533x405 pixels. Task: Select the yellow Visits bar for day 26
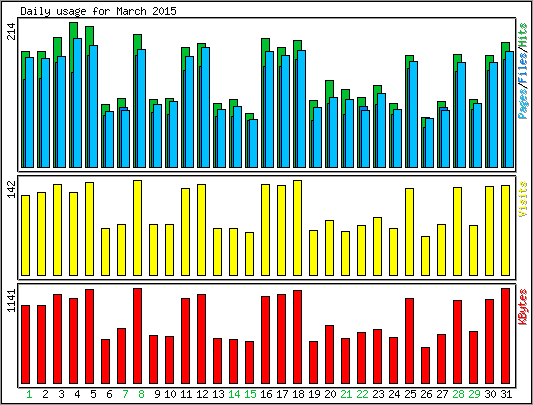pos(425,256)
